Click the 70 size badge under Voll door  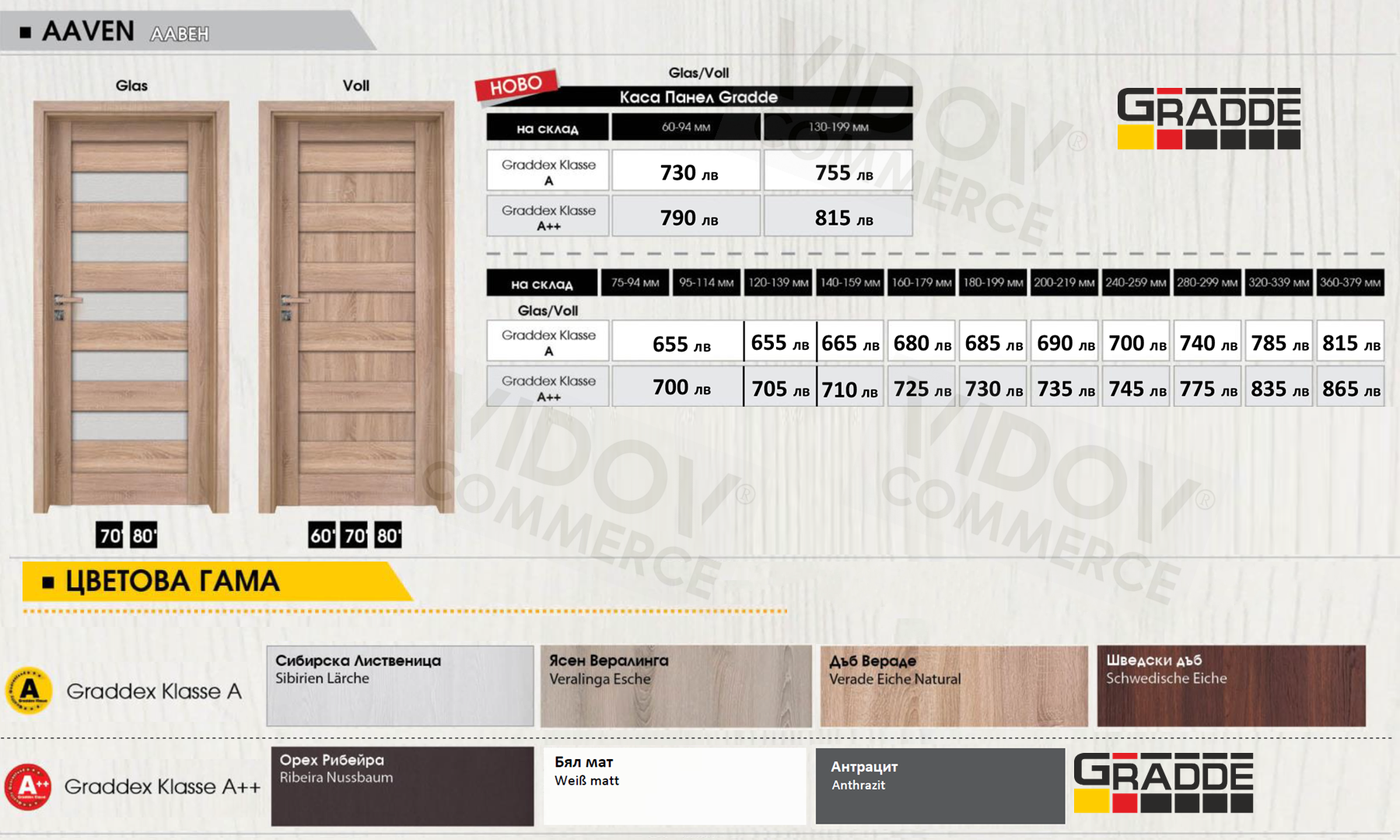tap(355, 535)
